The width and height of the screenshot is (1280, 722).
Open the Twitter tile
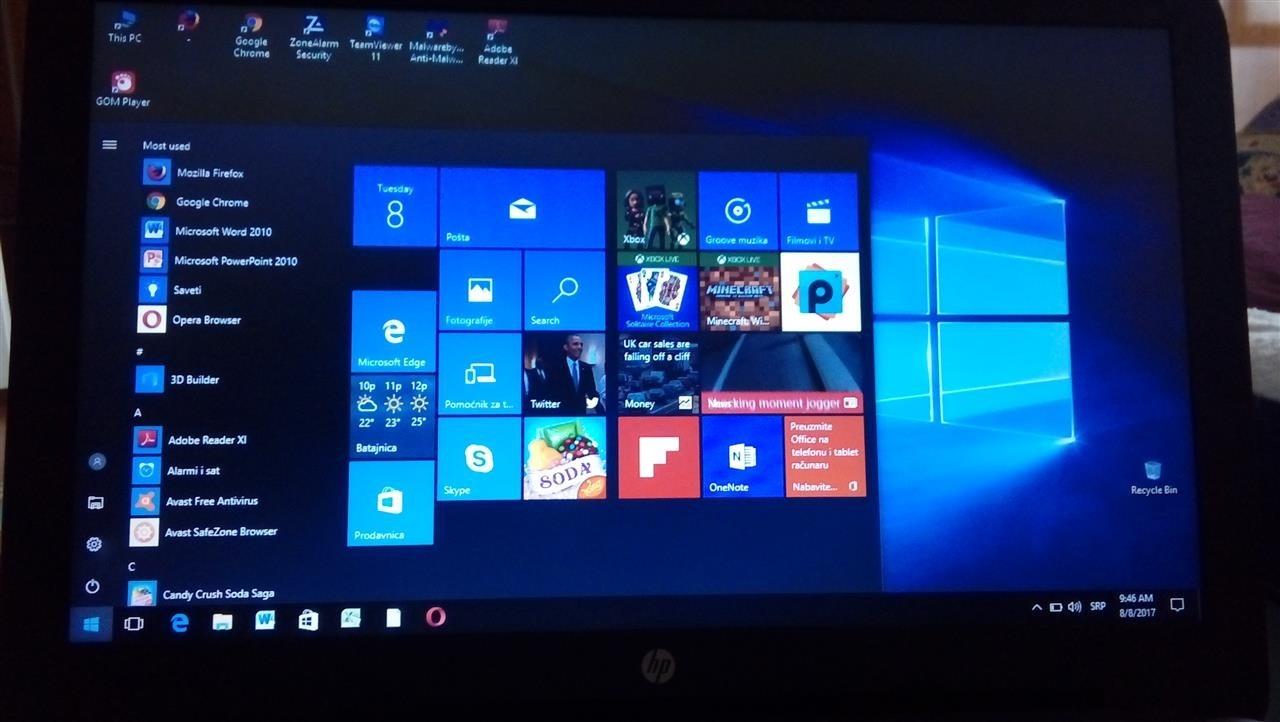click(x=564, y=374)
